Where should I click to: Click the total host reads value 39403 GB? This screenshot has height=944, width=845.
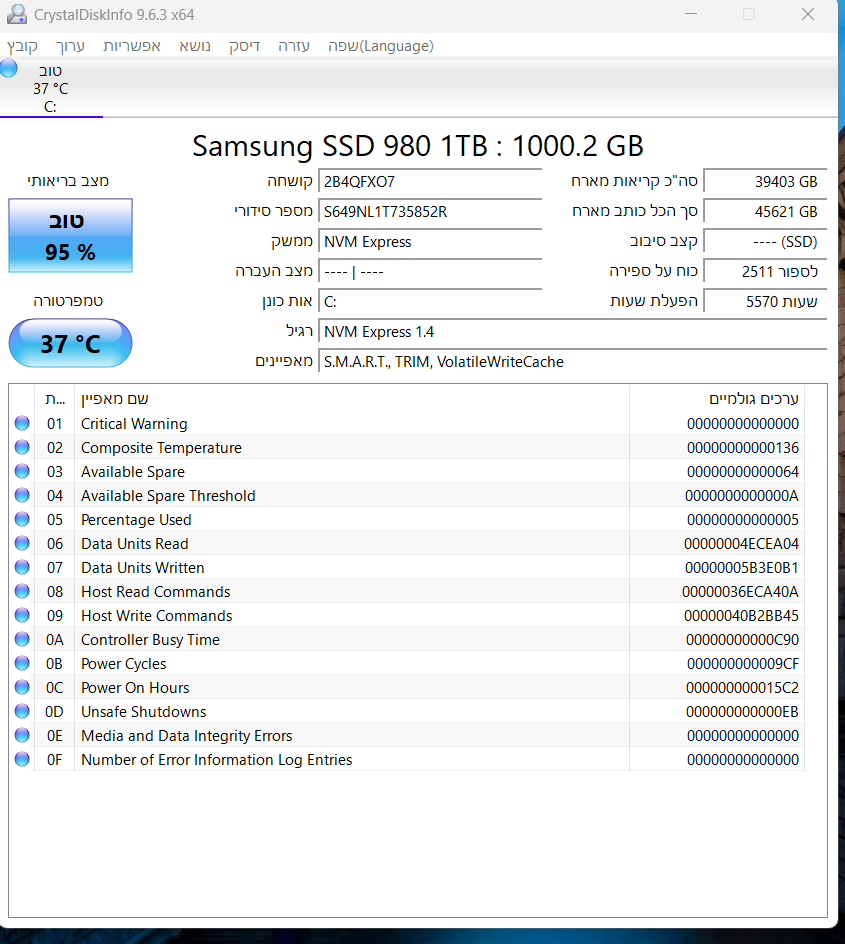(x=765, y=182)
